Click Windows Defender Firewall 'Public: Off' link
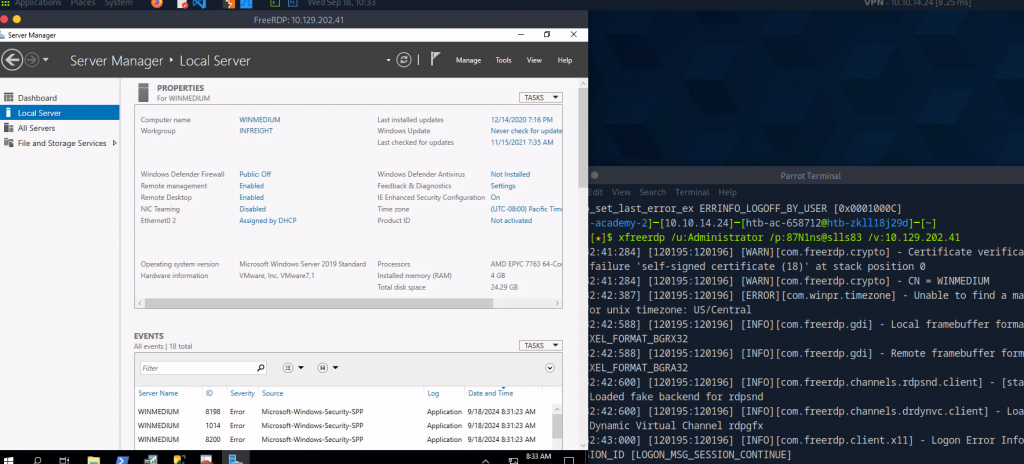This screenshot has width=1024, height=464. [255, 174]
